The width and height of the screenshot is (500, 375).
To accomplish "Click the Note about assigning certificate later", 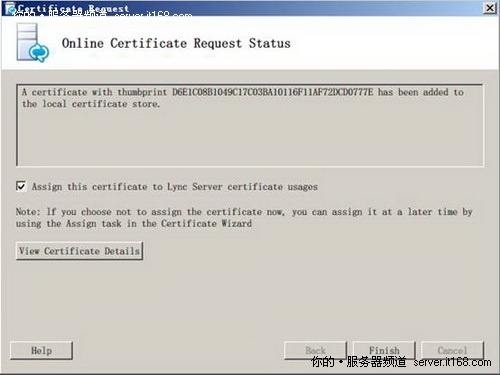I will coord(244,217).
